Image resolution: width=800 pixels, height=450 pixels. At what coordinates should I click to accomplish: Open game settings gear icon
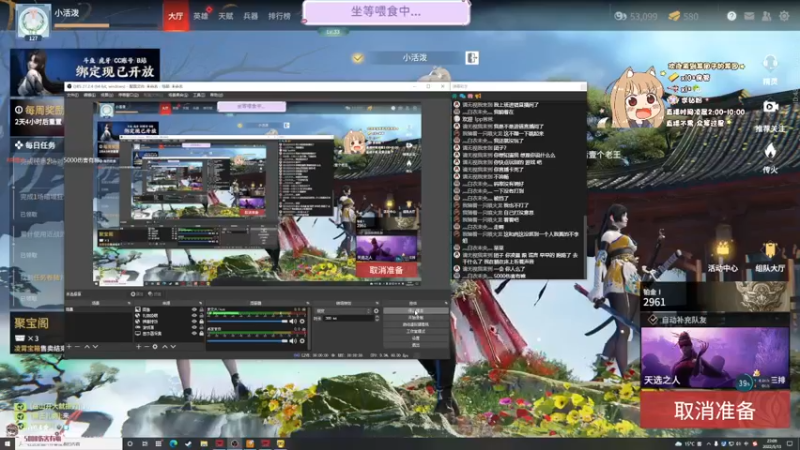coord(784,16)
